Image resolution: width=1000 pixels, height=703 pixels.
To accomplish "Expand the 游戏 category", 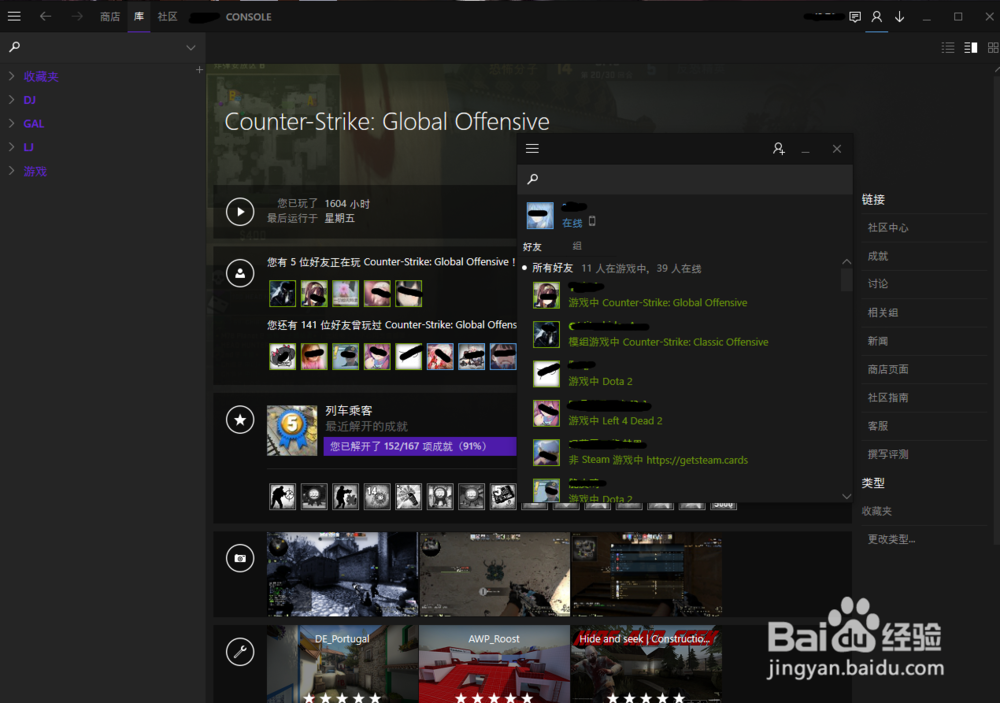I will (11, 170).
